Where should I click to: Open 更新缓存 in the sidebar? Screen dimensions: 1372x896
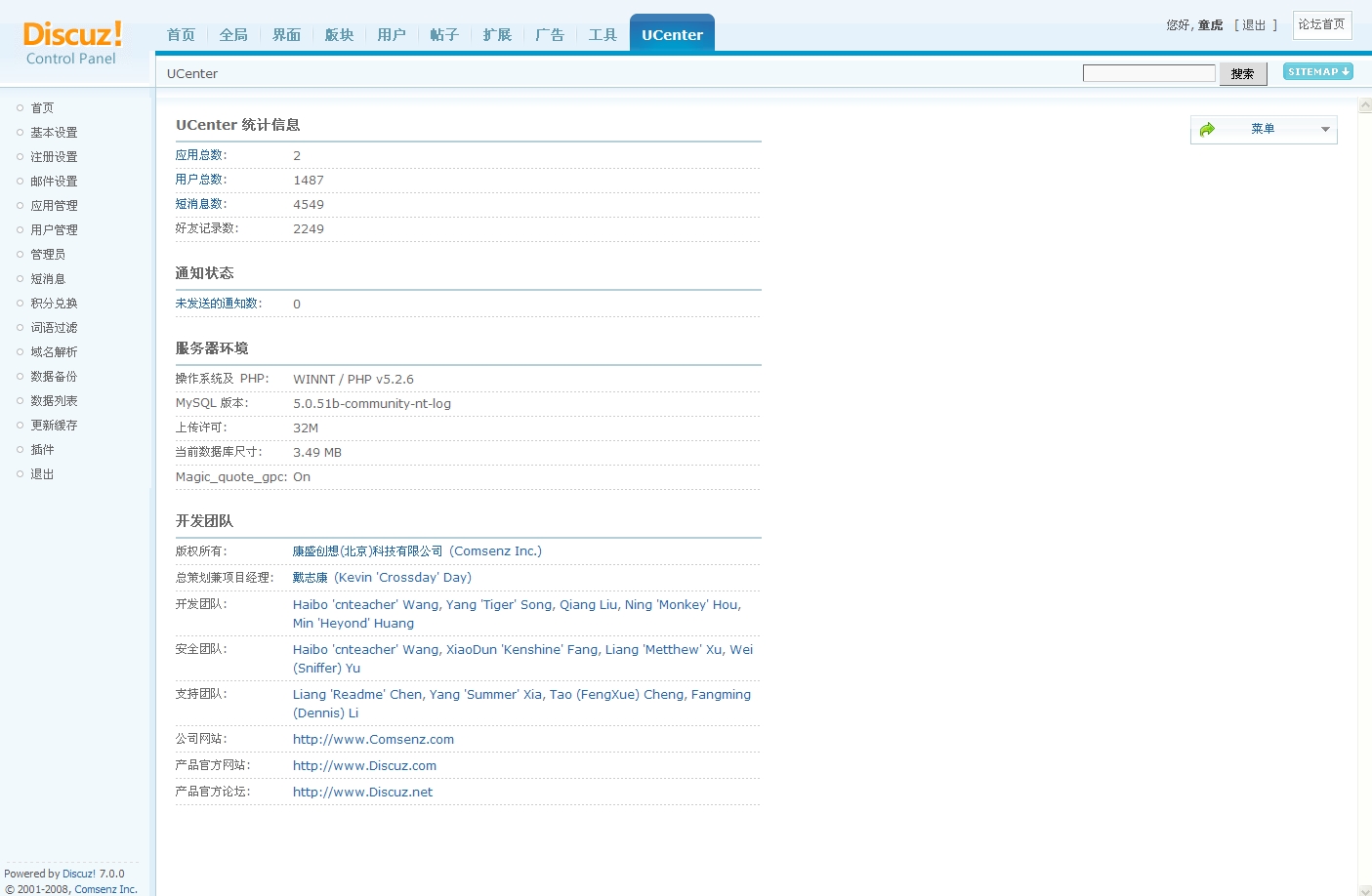click(x=54, y=426)
